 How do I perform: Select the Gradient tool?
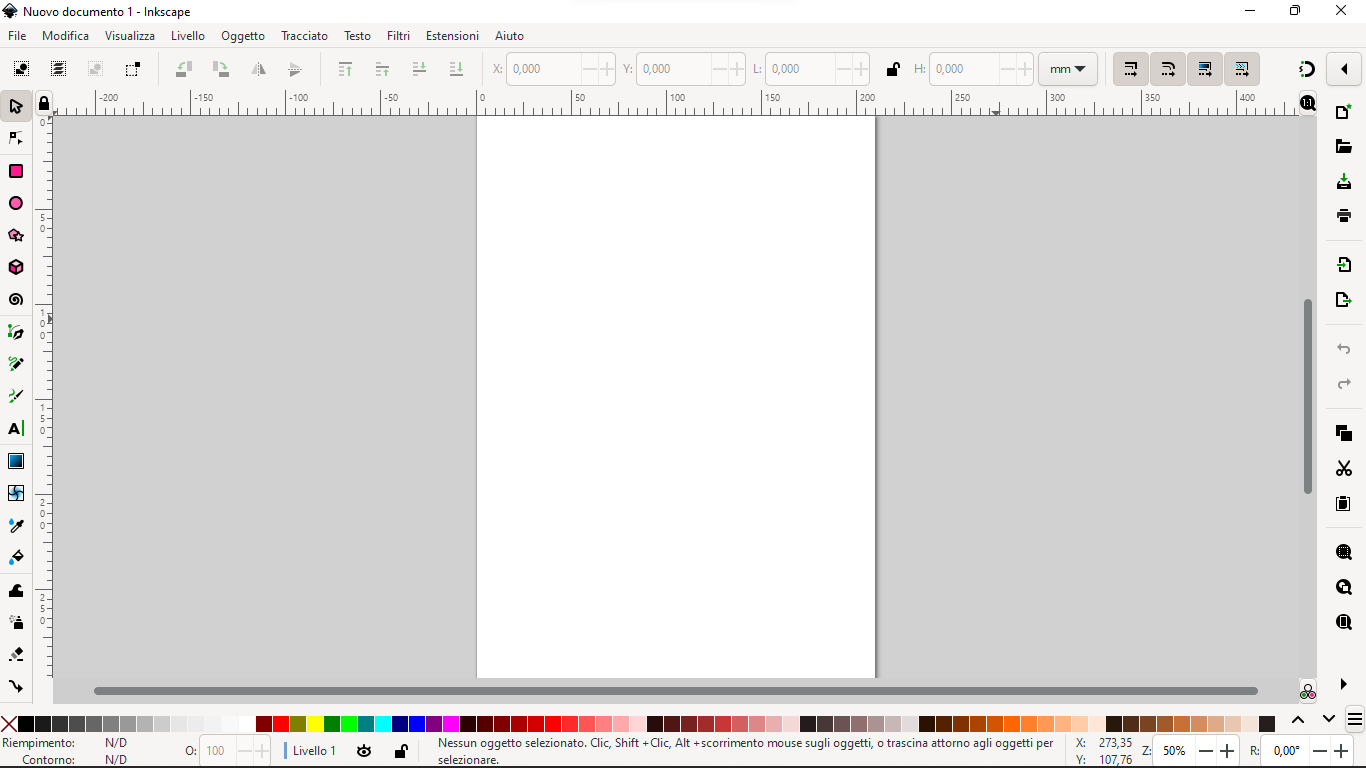[16, 461]
